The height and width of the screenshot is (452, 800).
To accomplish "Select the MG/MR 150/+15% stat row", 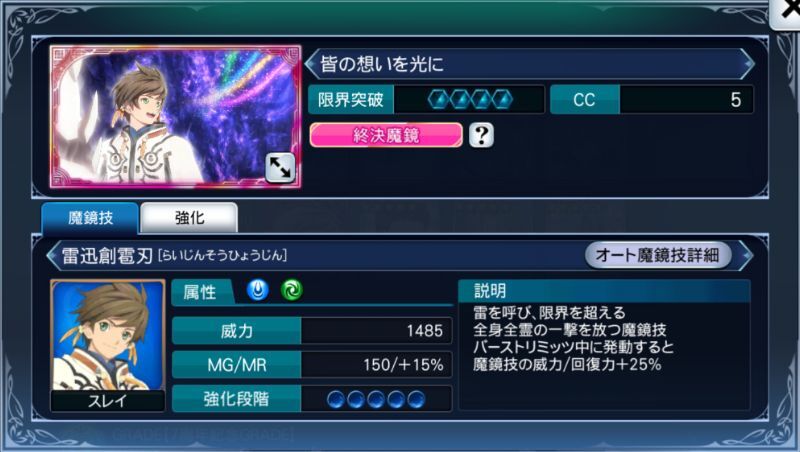I will click(x=312, y=365).
